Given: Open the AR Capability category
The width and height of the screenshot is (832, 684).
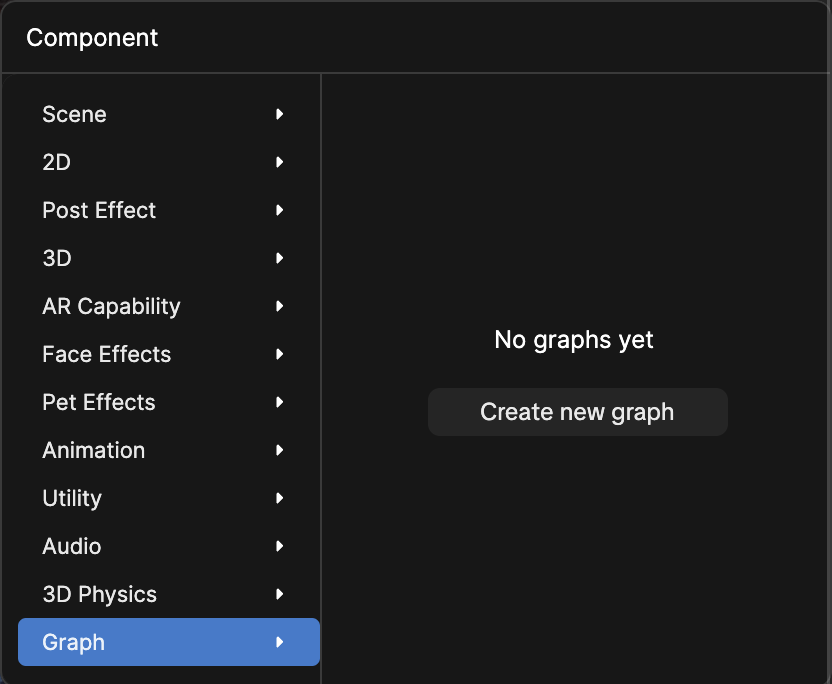Looking at the screenshot, I should click(x=169, y=306).
